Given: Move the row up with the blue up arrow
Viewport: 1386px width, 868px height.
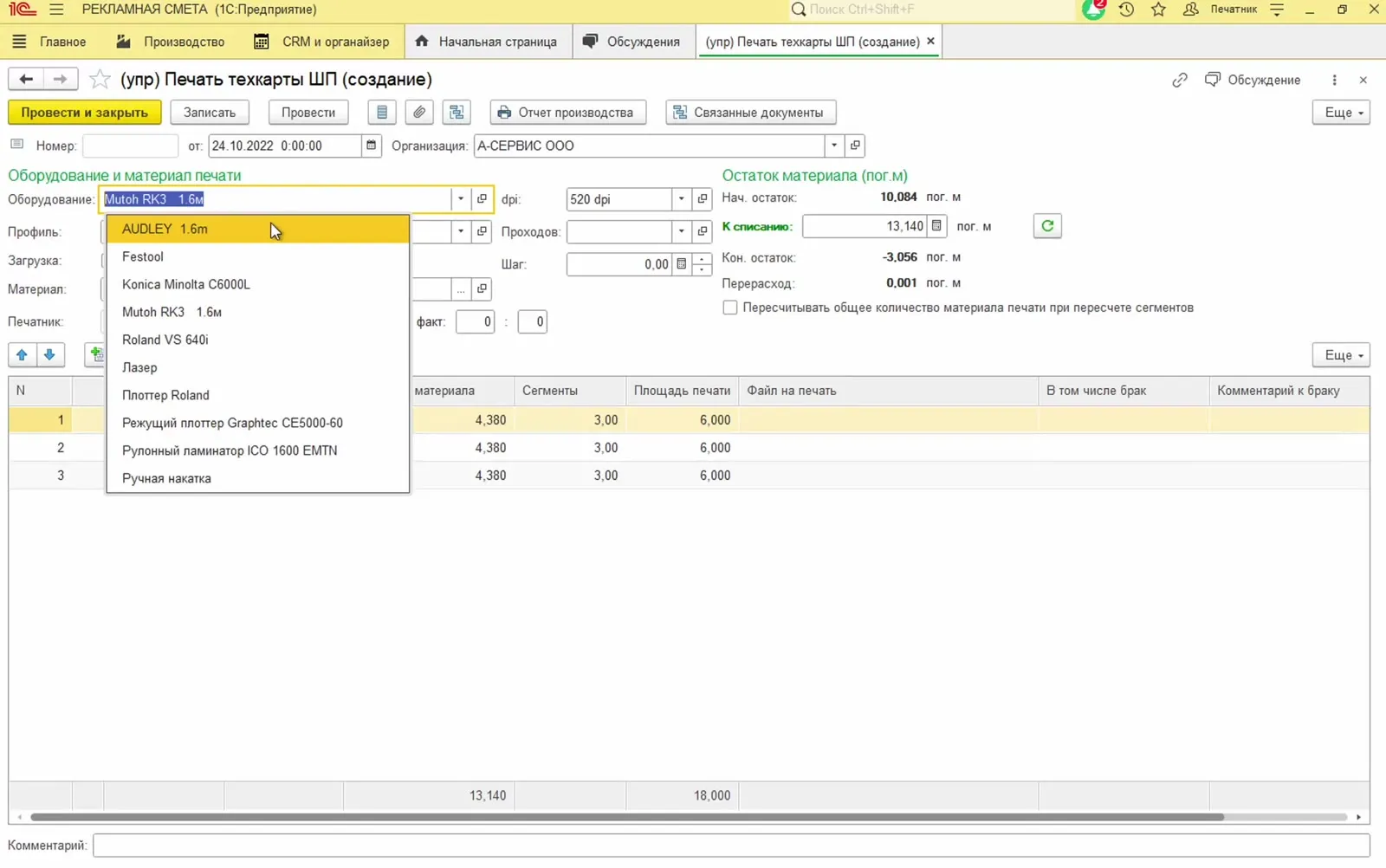Looking at the screenshot, I should (x=23, y=355).
